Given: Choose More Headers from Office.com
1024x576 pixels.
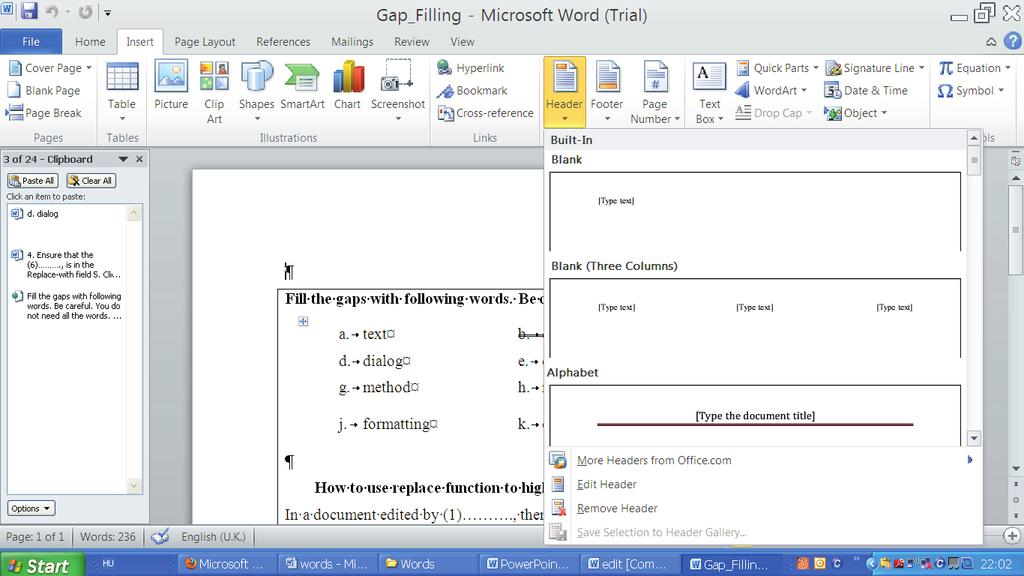Looking at the screenshot, I should pos(763,460).
